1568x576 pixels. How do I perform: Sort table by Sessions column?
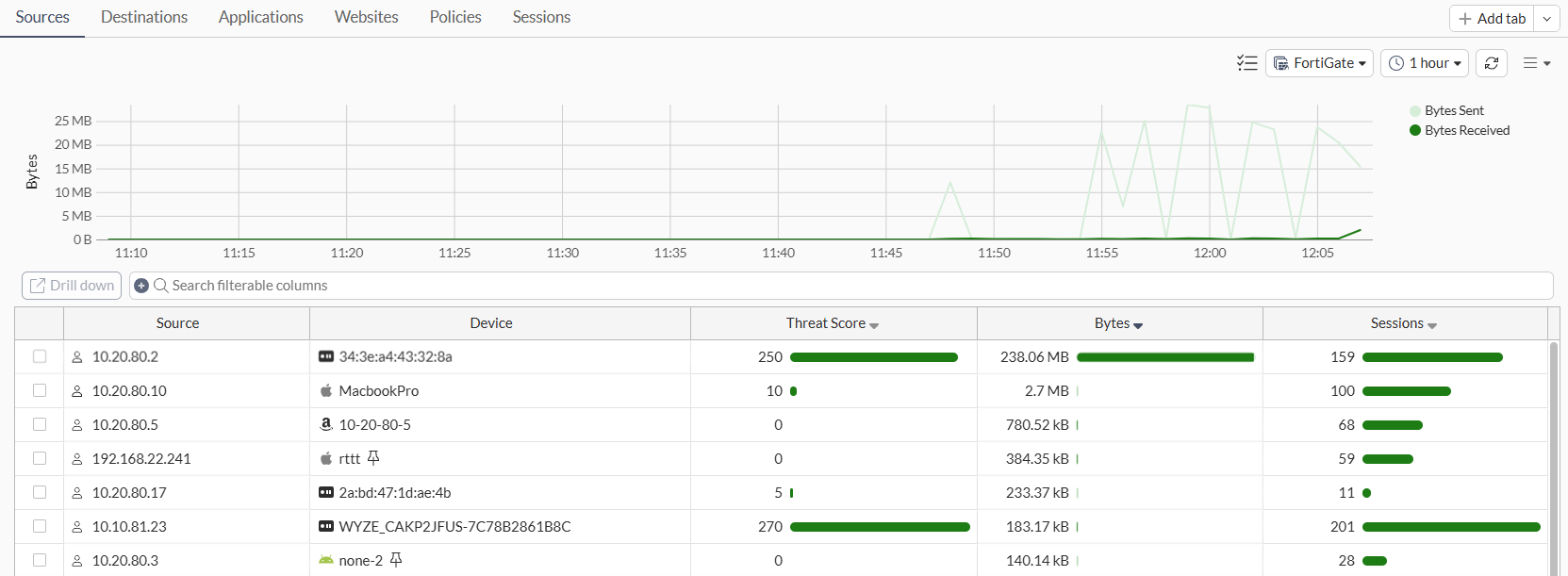point(1404,323)
